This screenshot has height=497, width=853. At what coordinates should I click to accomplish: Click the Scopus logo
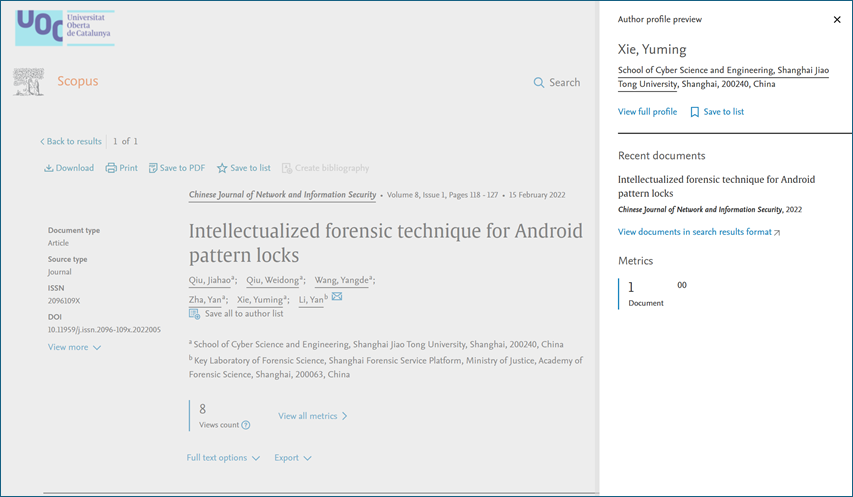(77, 82)
